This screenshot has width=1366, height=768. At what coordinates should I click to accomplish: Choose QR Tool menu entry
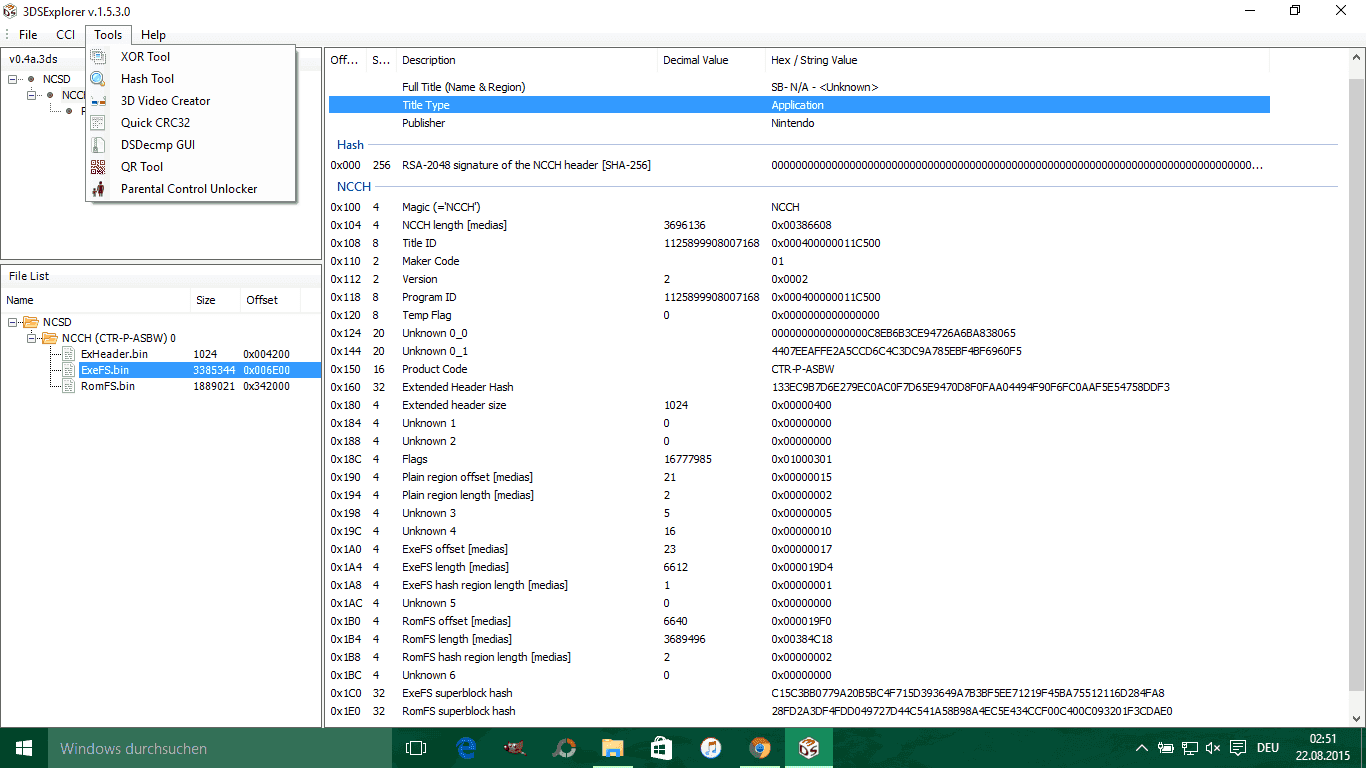(191, 167)
